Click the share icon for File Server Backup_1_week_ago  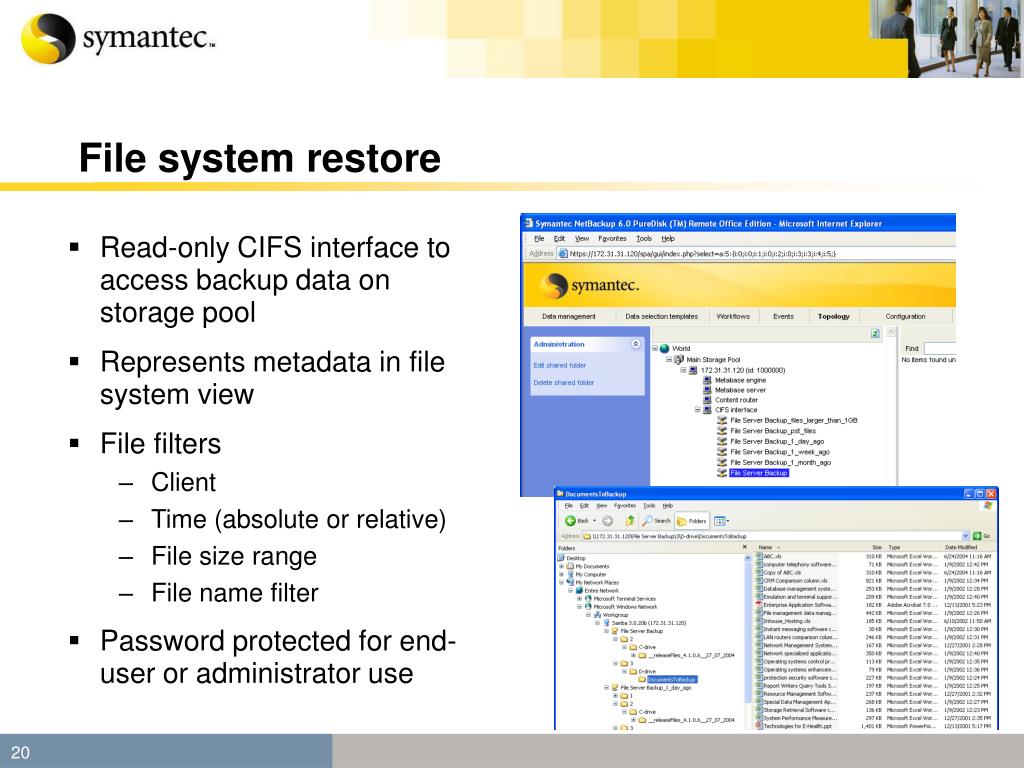click(x=722, y=451)
